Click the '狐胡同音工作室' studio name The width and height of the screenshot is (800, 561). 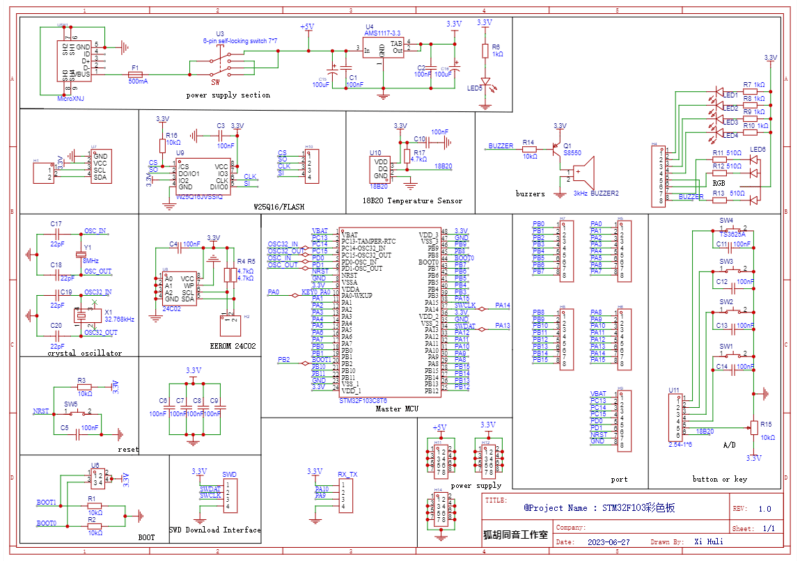515,535
